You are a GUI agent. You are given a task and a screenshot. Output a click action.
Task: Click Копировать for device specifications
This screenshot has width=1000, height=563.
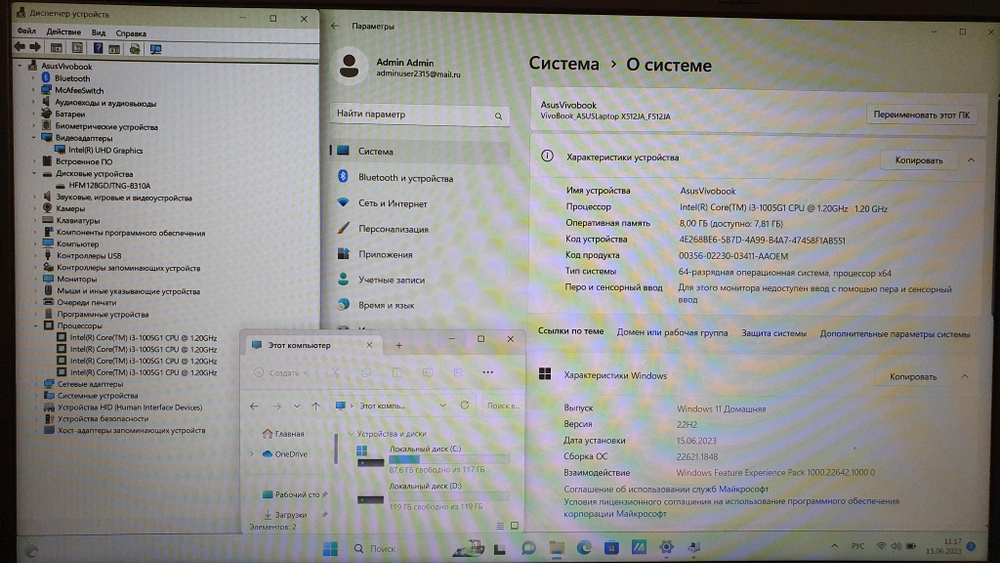click(x=918, y=161)
